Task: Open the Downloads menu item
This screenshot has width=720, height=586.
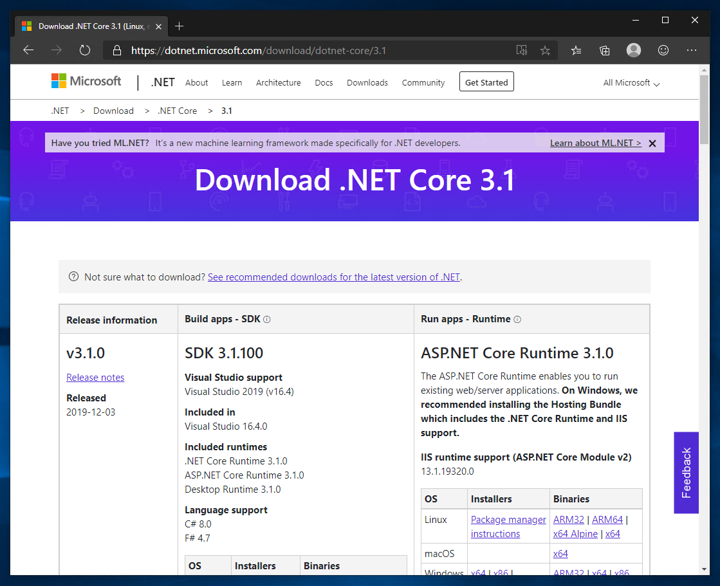Action: pyautogui.click(x=367, y=83)
